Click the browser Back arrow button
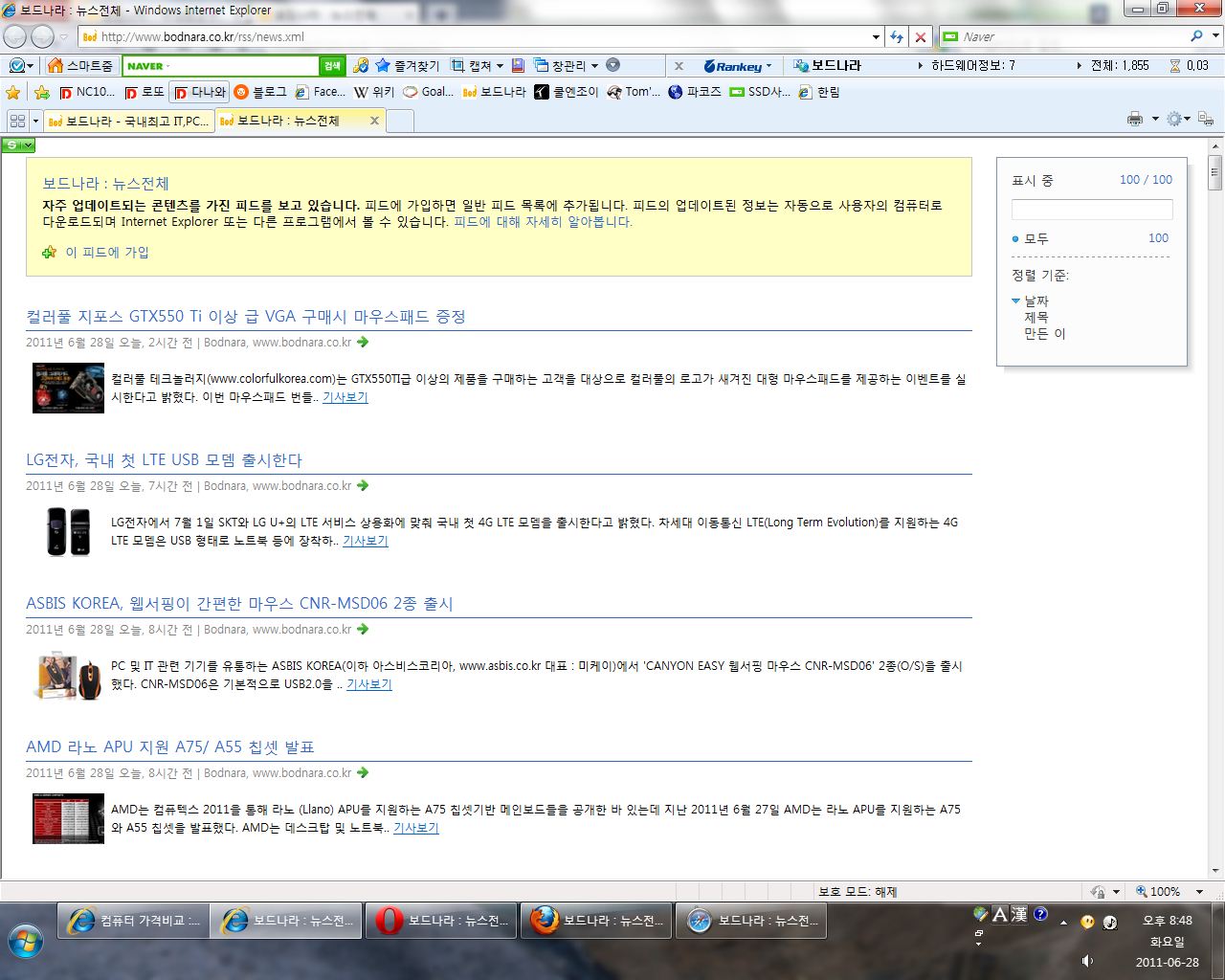1225x980 pixels. click(15, 36)
